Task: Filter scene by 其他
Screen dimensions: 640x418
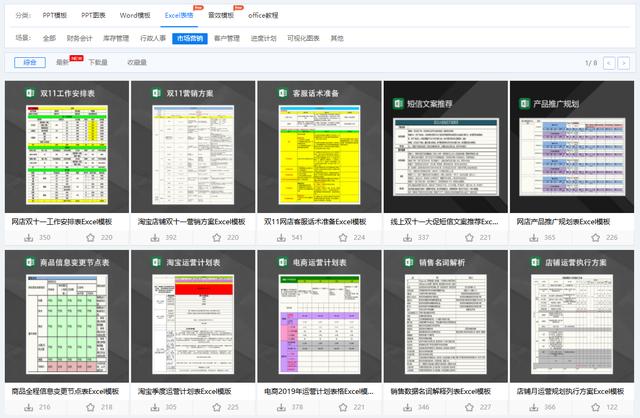Action: (337, 38)
